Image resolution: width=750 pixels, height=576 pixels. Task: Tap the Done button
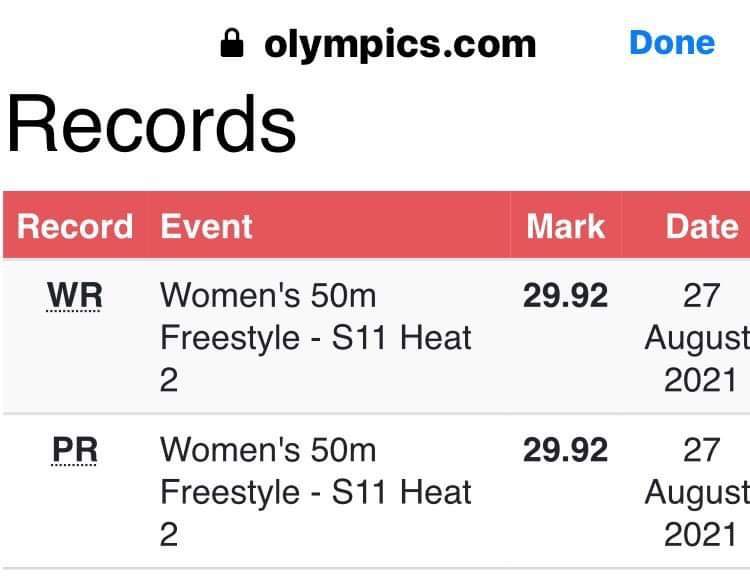tap(672, 43)
